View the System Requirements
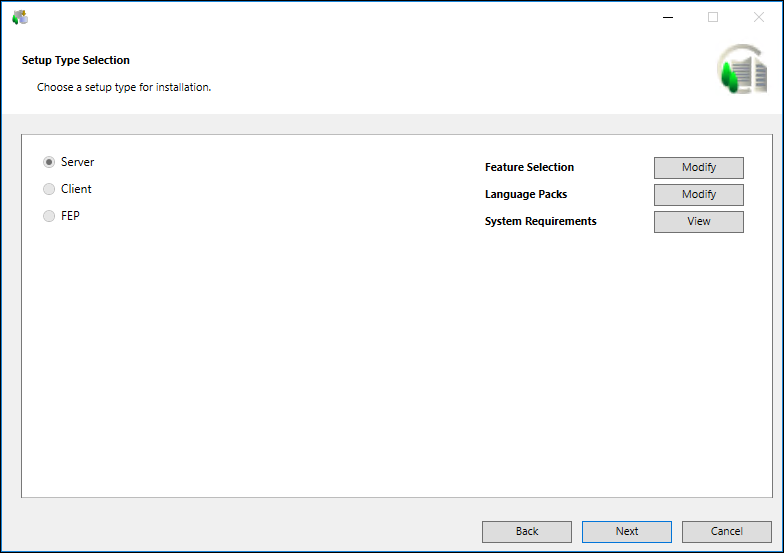 [698, 222]
